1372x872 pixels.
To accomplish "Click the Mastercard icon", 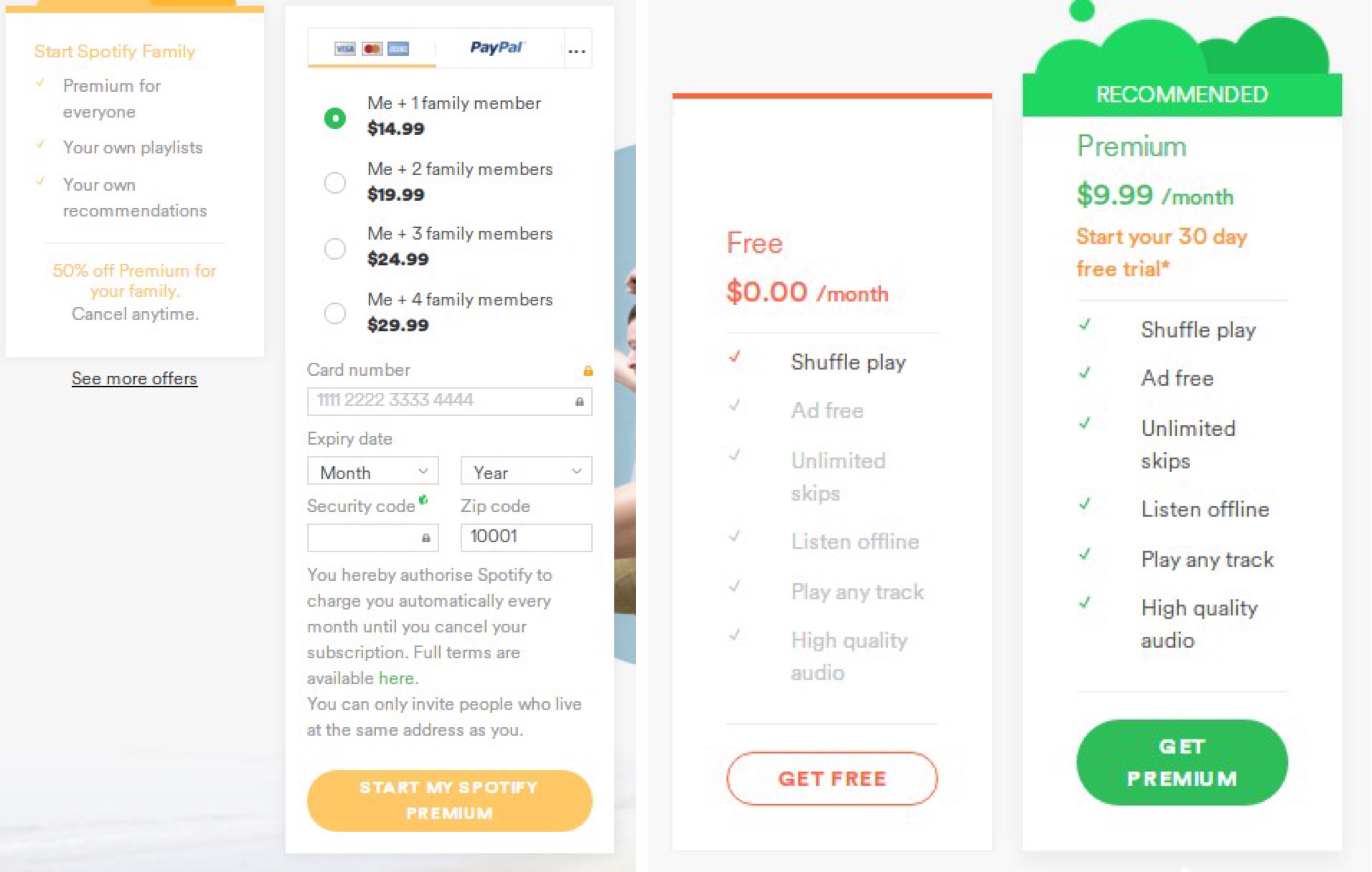I will 371,49.
